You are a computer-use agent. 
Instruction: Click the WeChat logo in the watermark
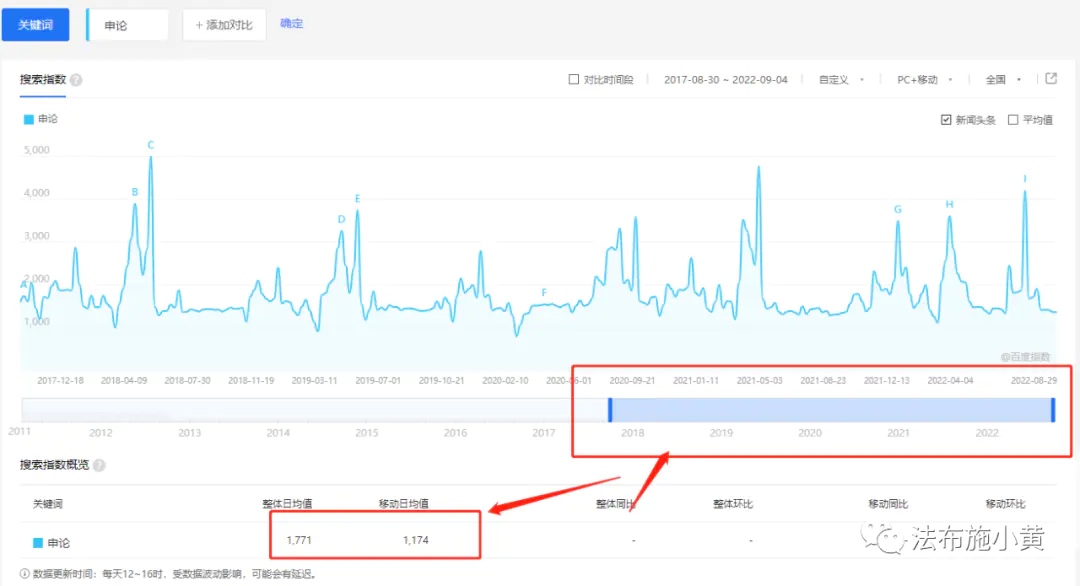pyautogui.click(x=885, y=540)
